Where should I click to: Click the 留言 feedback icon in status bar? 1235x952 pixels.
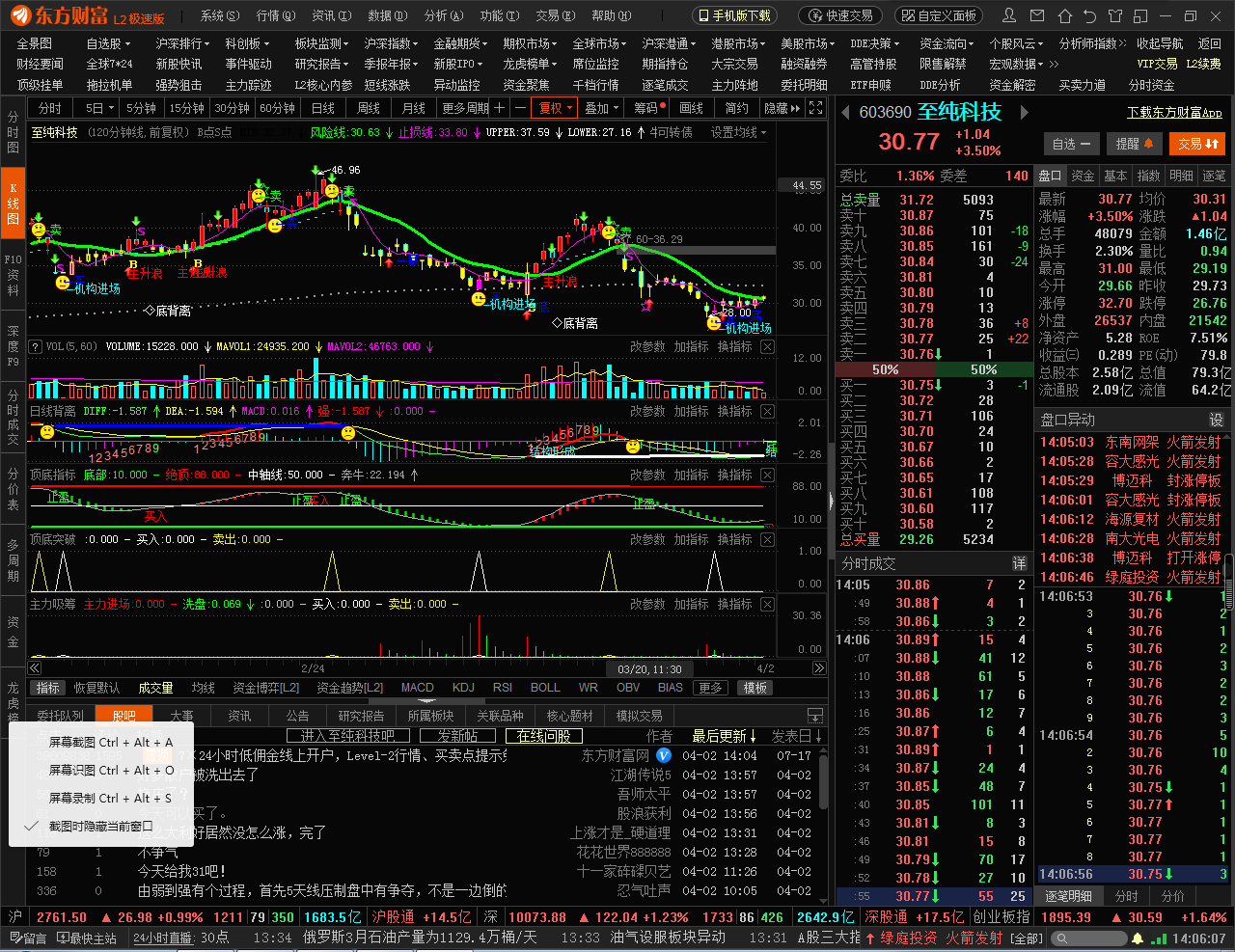coord(28,938)
